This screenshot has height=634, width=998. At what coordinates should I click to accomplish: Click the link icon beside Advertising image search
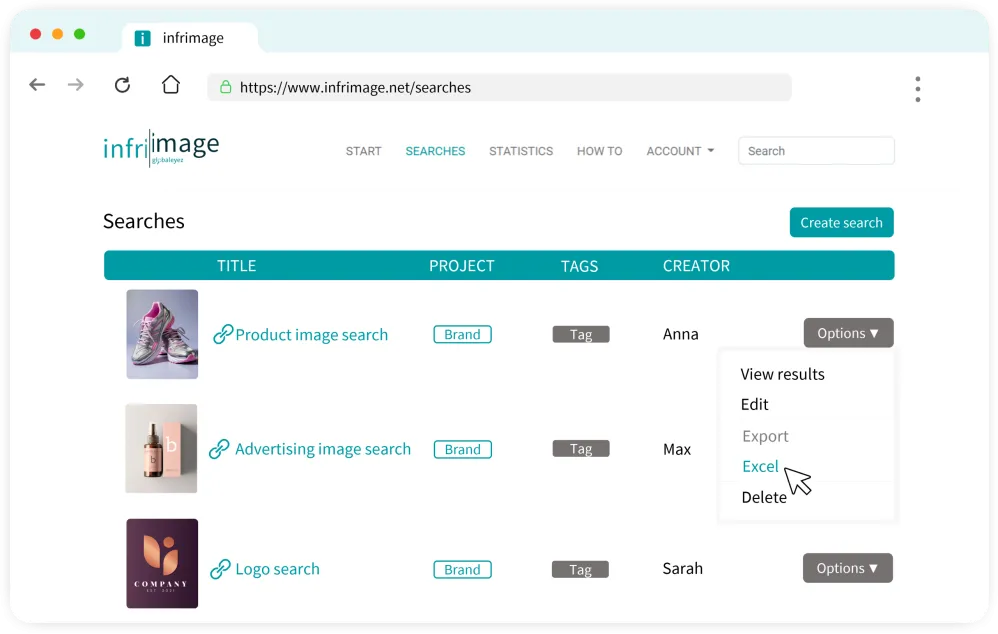[220, 449]
